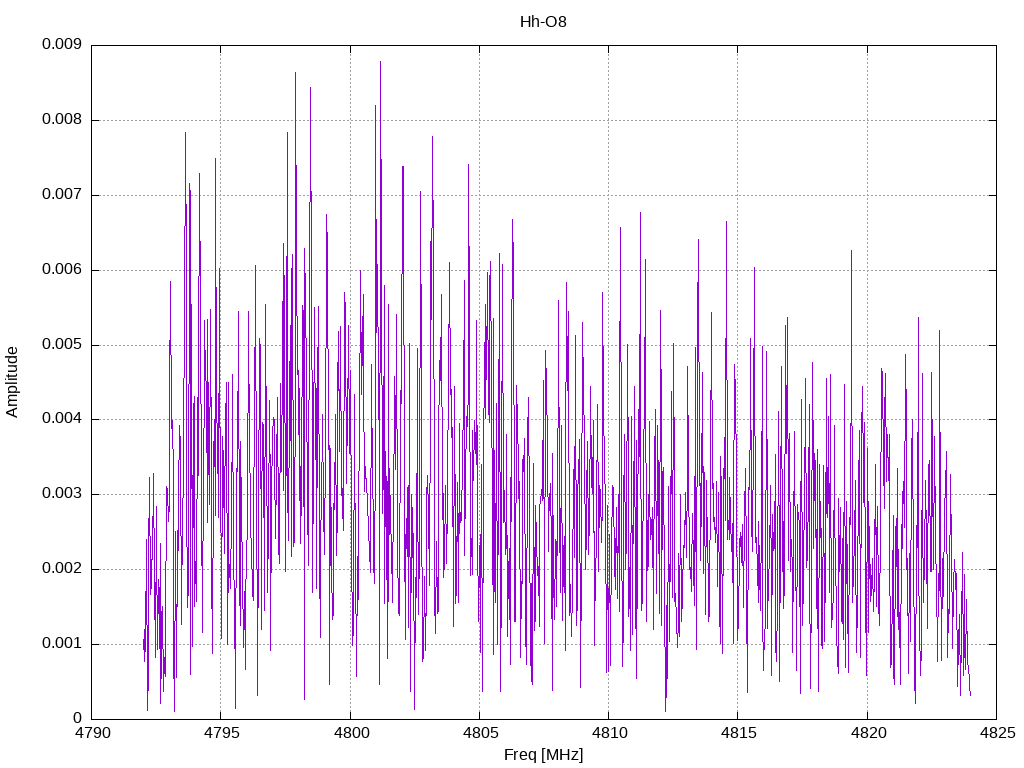Click the 4820 x-axis tick label

868,733
